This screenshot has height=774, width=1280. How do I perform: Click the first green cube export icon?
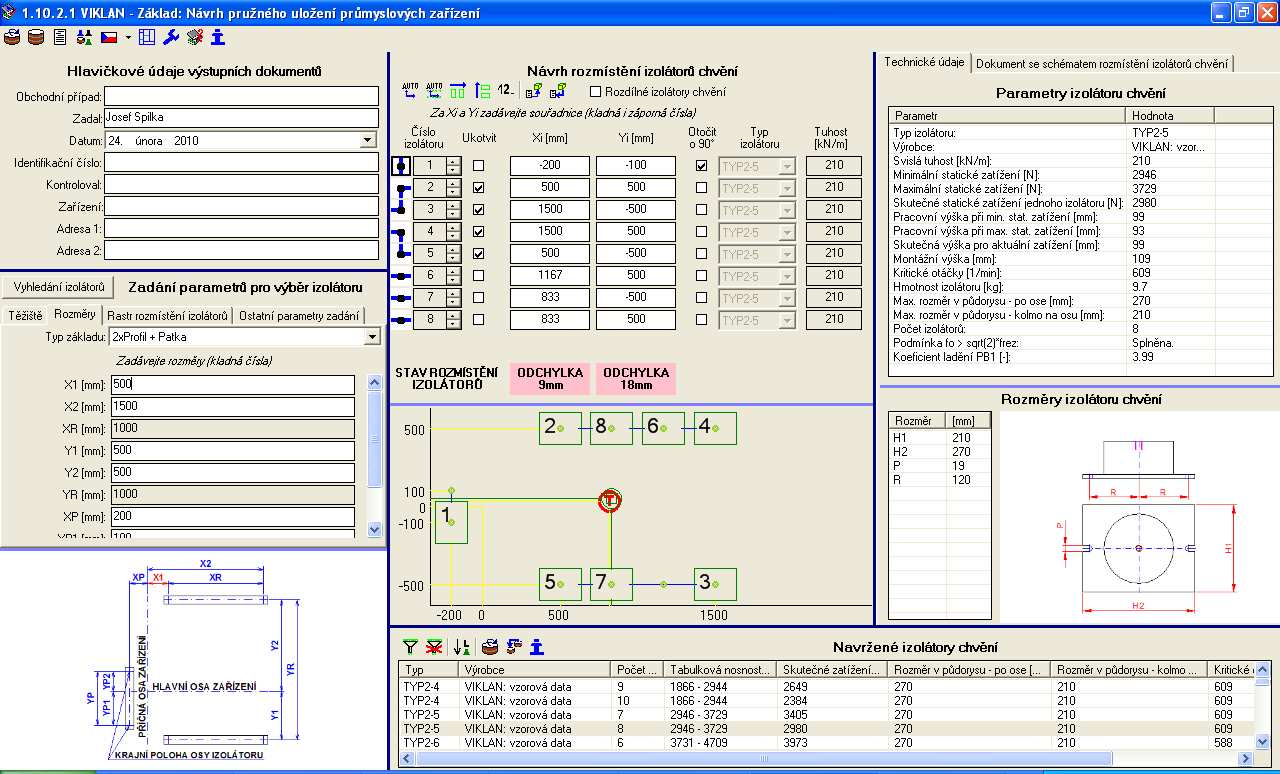[534, 91]
